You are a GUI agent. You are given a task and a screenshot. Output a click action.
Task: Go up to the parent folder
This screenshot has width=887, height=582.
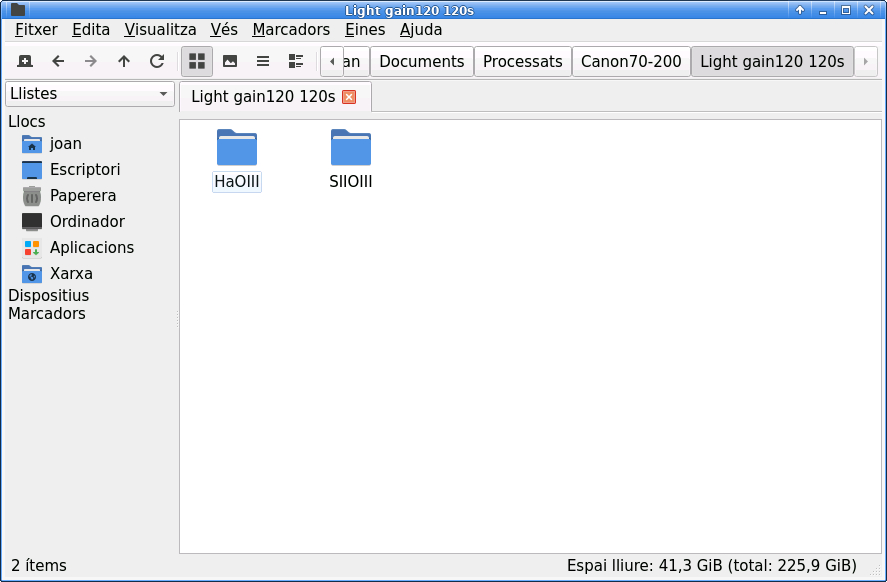click(x=124, y=61)
